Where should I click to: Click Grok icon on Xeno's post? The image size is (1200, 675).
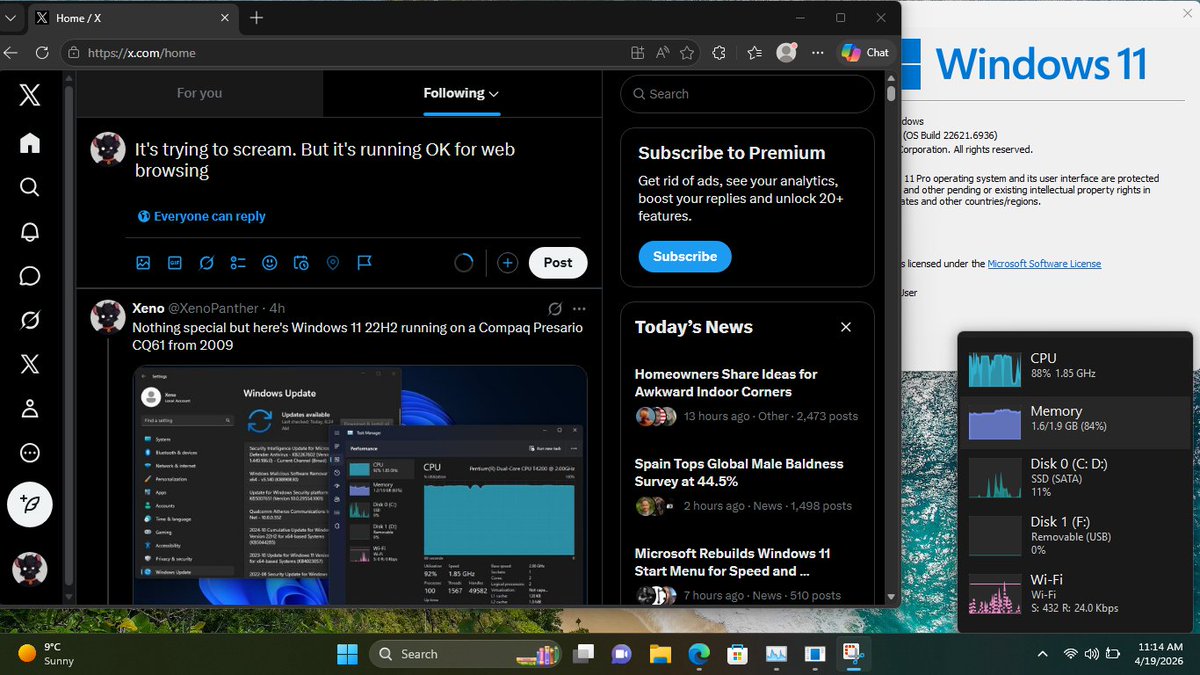point(555,308)
